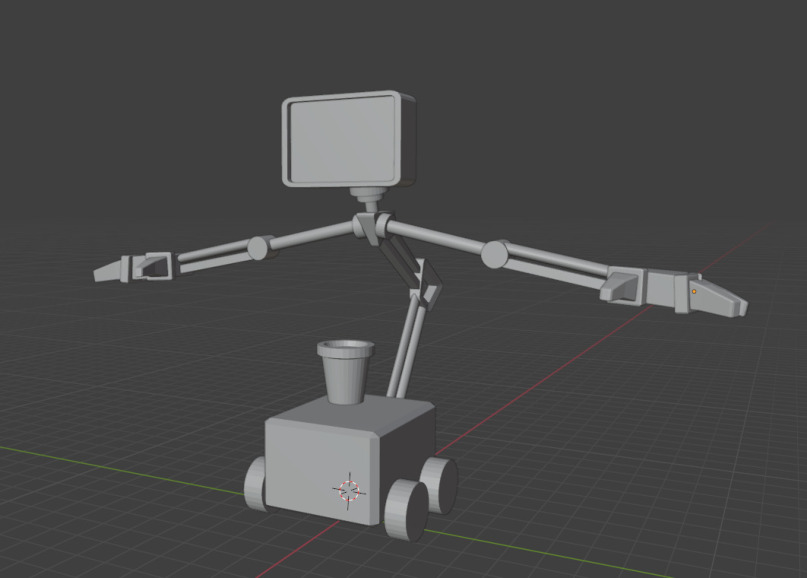The height and width of the screenshot is (578, 807).
Task: Select the neck connector under the monitor
Action: (x=367, y=198)
